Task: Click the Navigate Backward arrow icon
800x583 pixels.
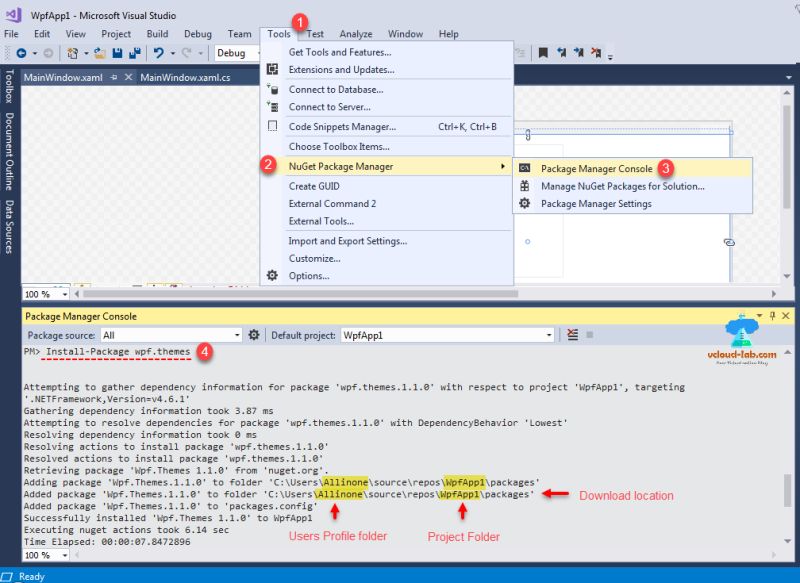Action: 20,53
